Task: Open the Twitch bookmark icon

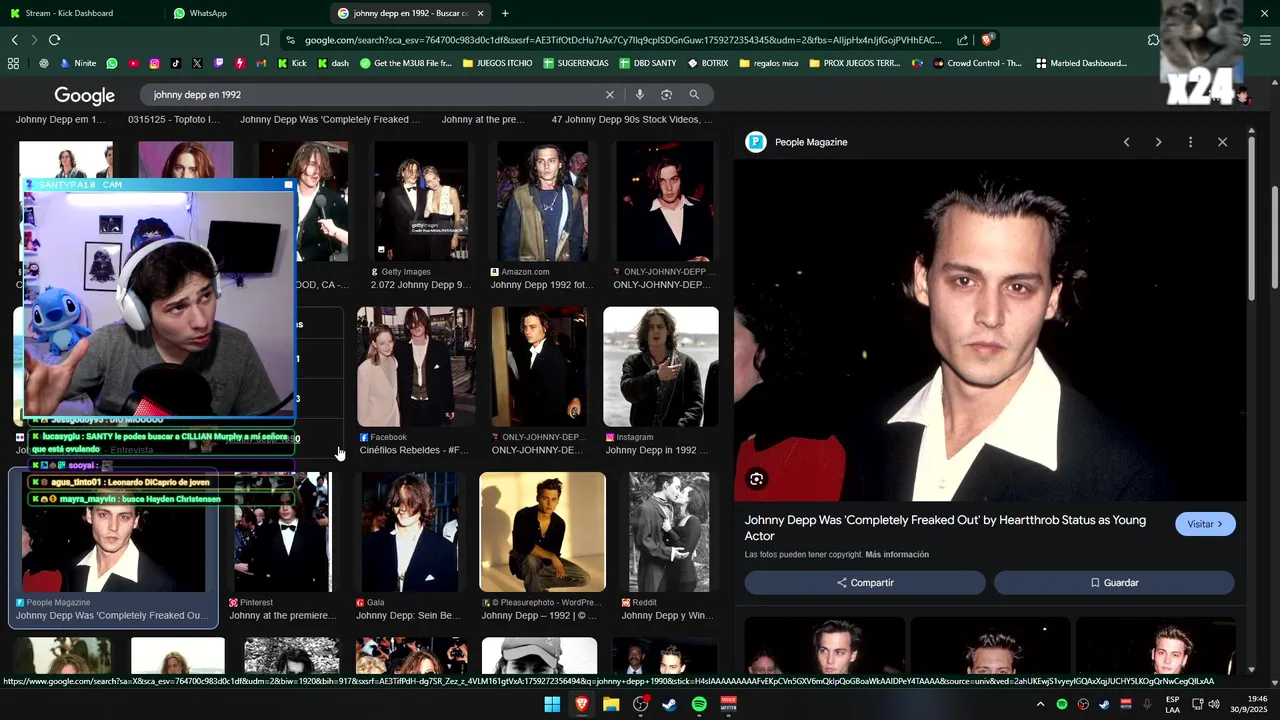Action: tap(219, 63)
